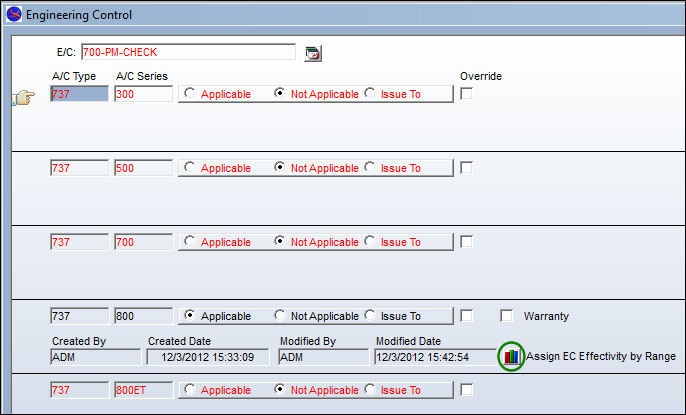Click the Created By field showing ADM
This screenshot has height=415, width=686.
(96, 357)
